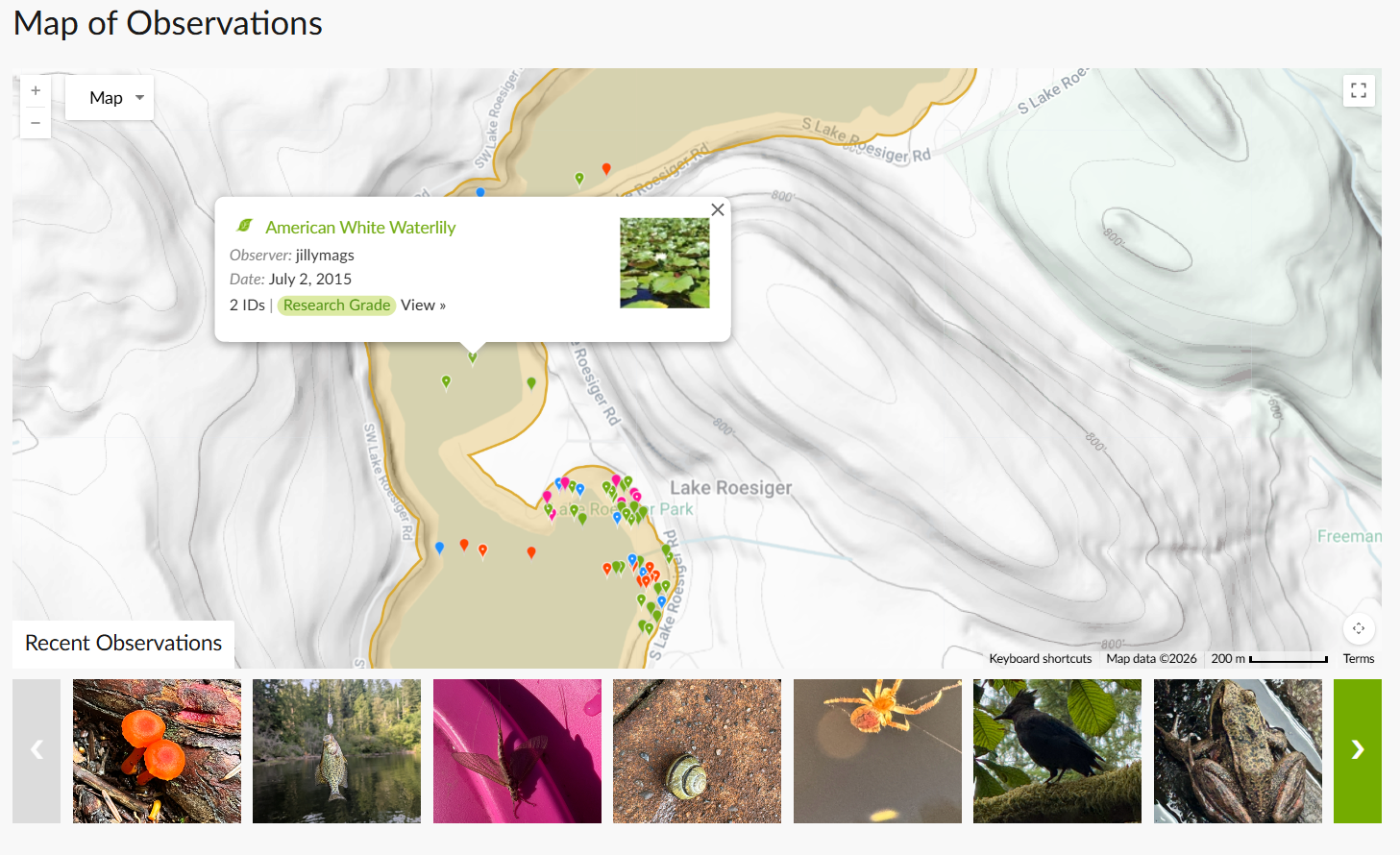Go to next recent observations
This screenshot has height=855, width=1400.
pyautogui.click(x=1357, y=750)
